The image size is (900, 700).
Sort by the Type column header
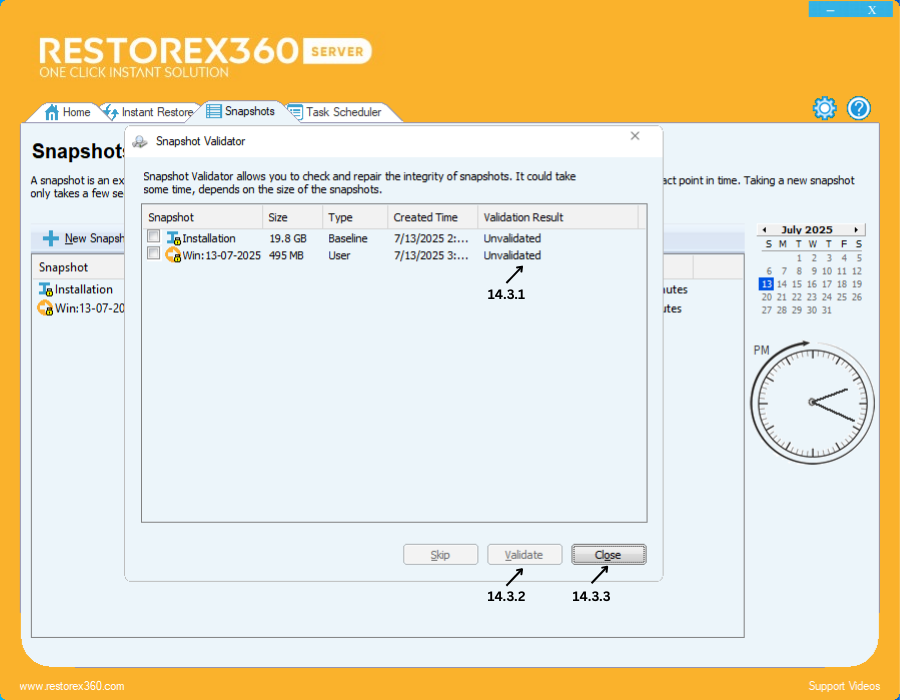355,217
